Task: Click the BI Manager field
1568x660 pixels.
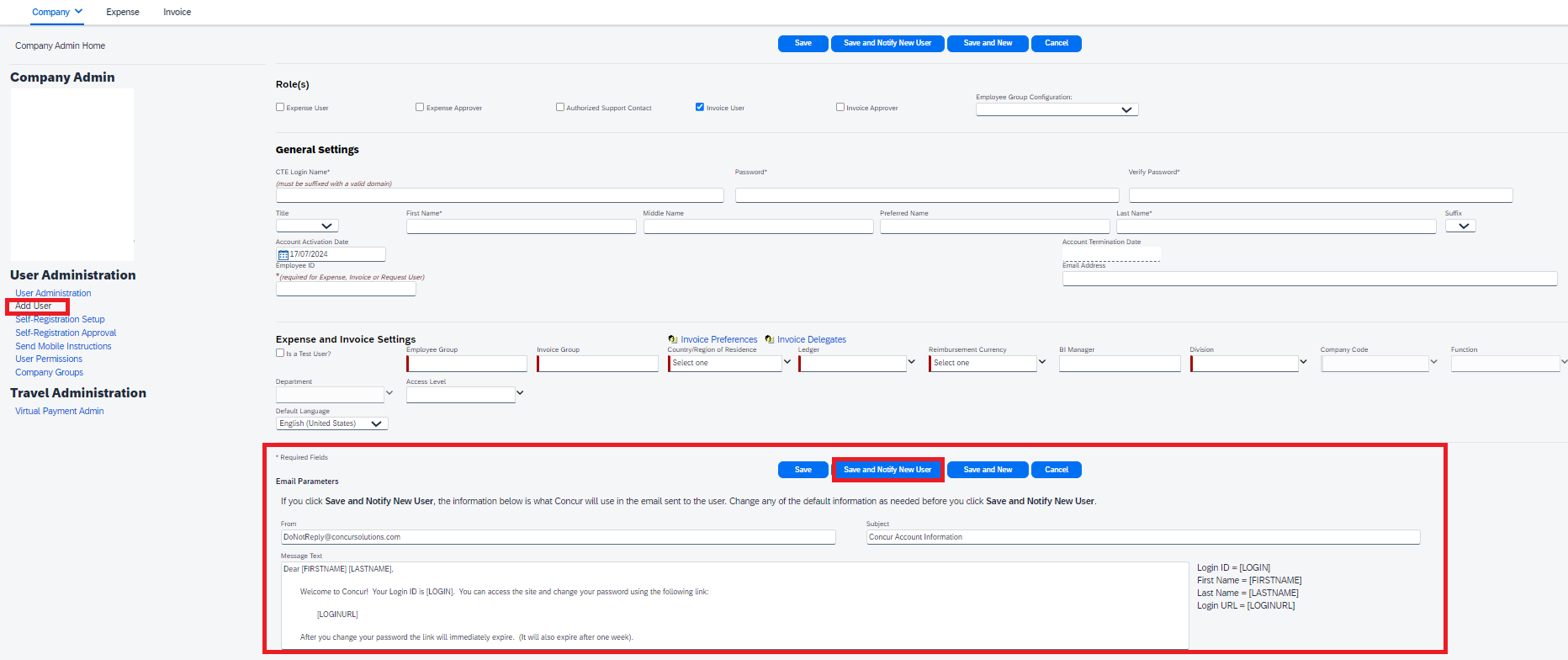Action: (x=1120, y=363)
